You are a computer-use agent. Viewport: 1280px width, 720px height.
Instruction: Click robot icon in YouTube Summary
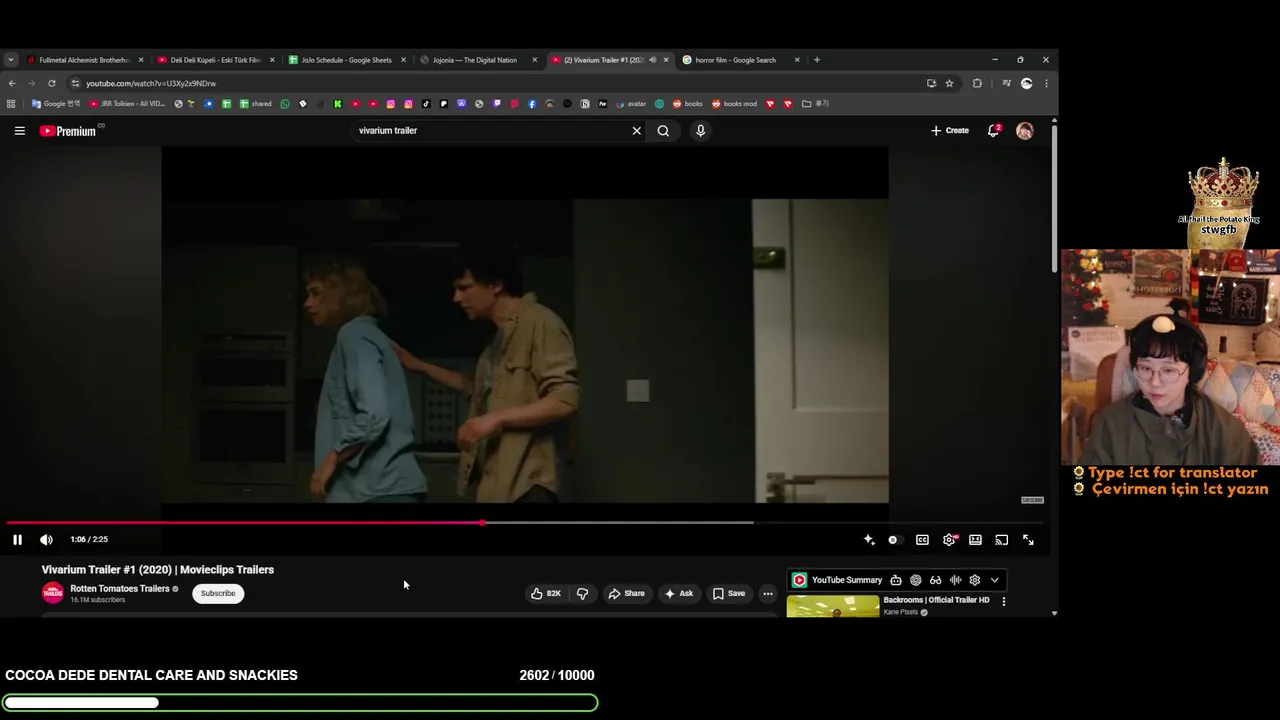click(896, 580)
